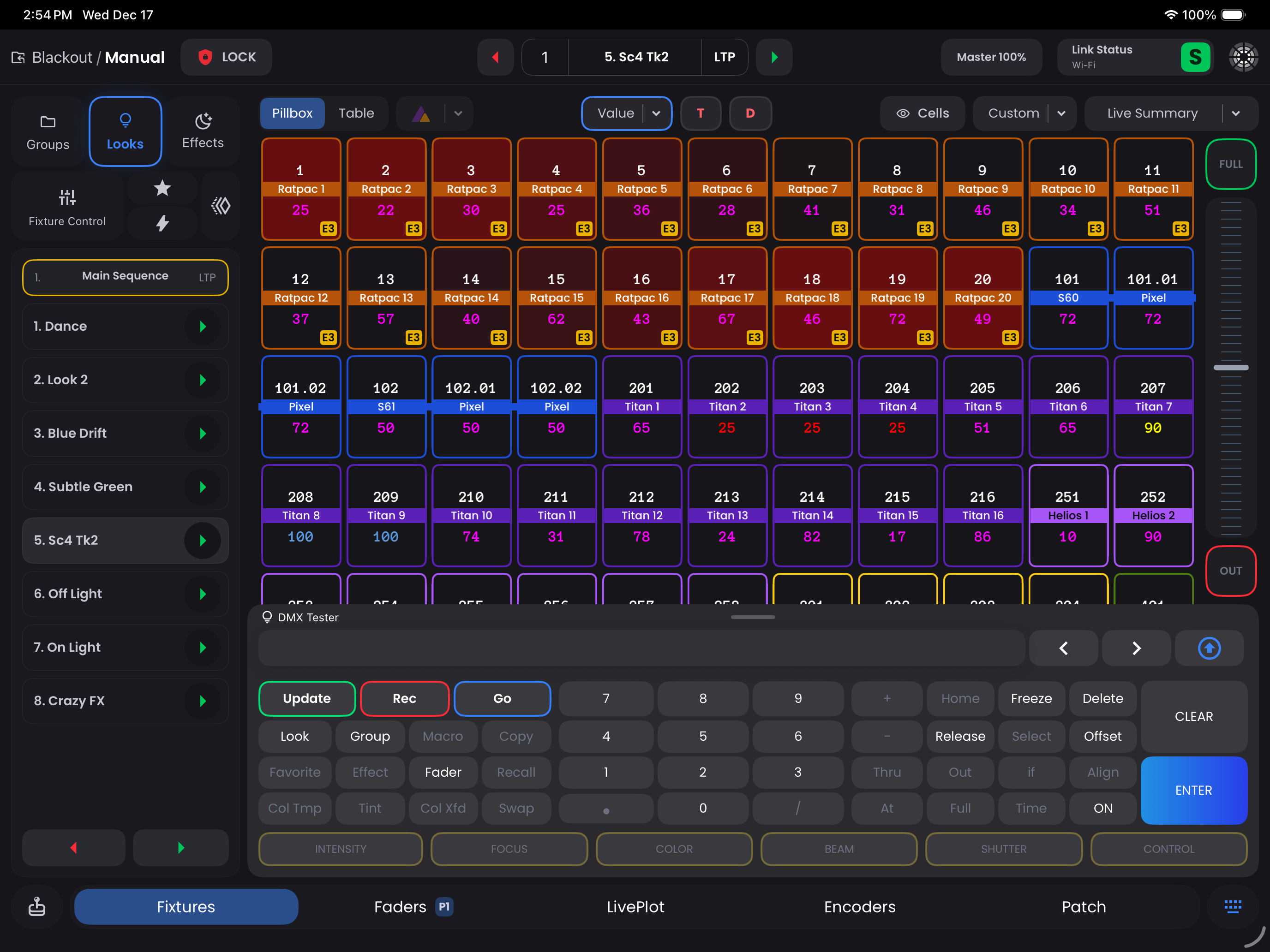Click the layered diamonds icon
Viewport: 1270px width, 952px height.
[x=221, y=205]
